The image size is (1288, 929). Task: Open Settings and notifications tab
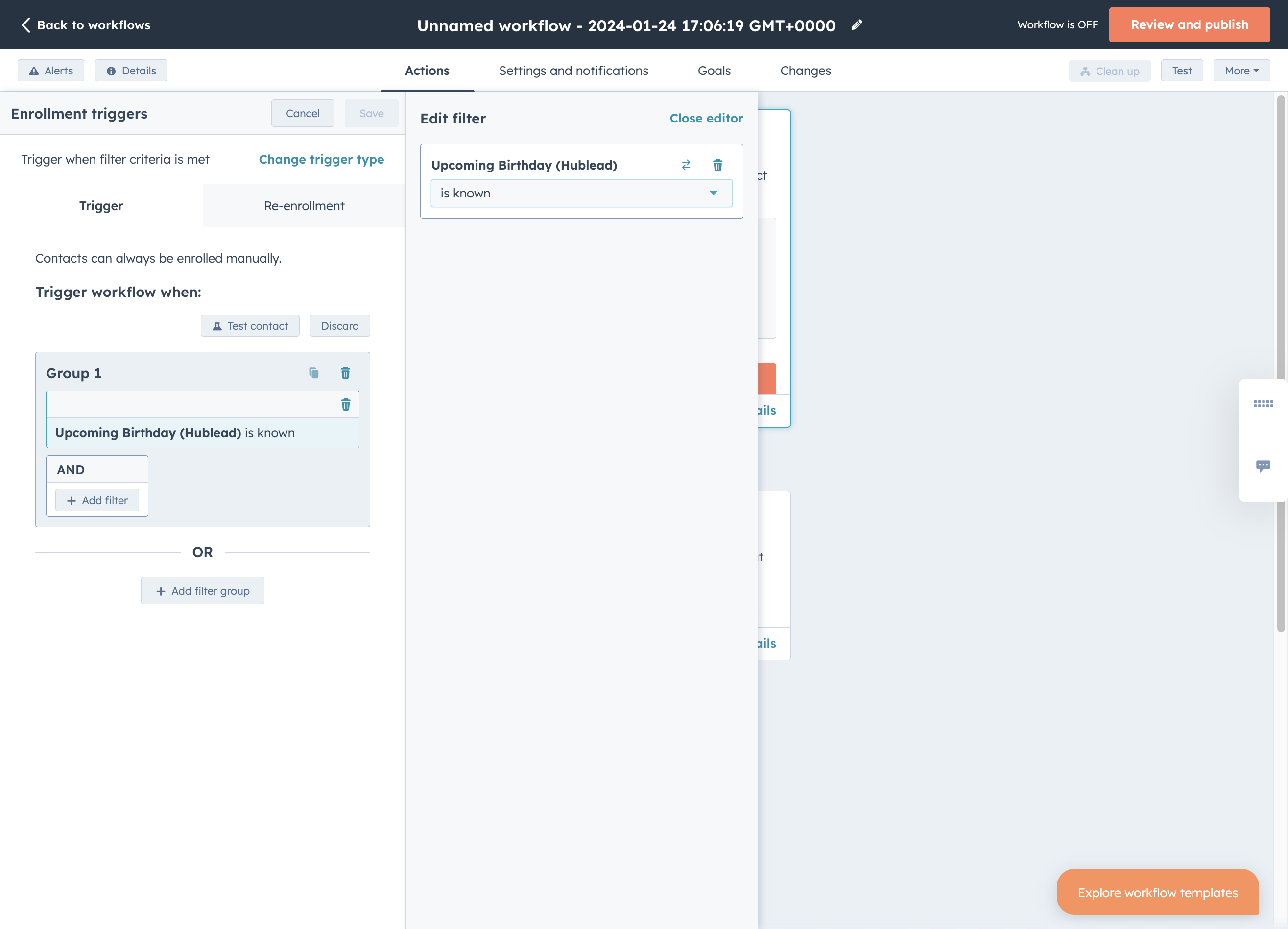click(x=573, y=71)
